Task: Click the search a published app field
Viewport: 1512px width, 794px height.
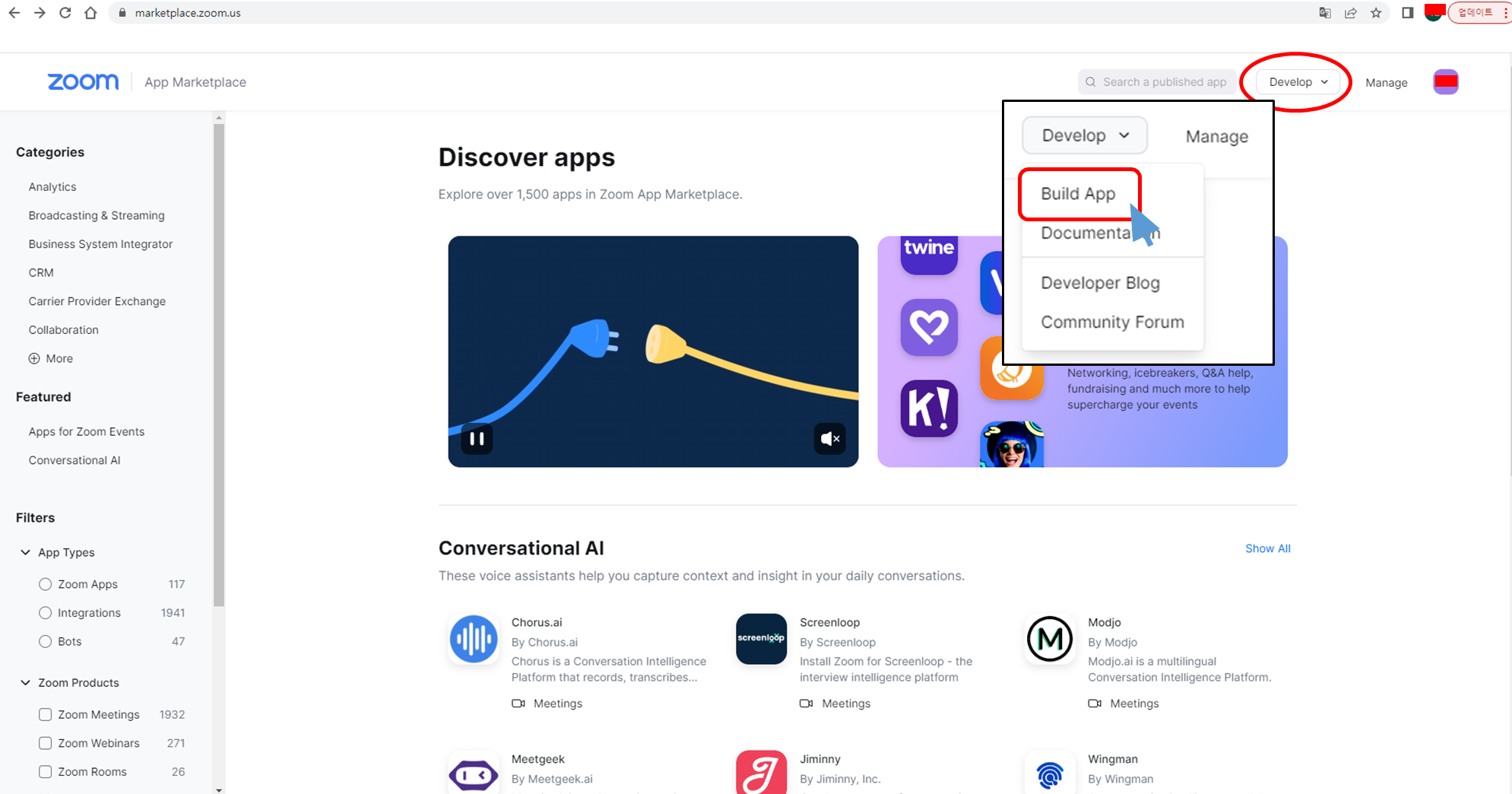Action: 1155,82
